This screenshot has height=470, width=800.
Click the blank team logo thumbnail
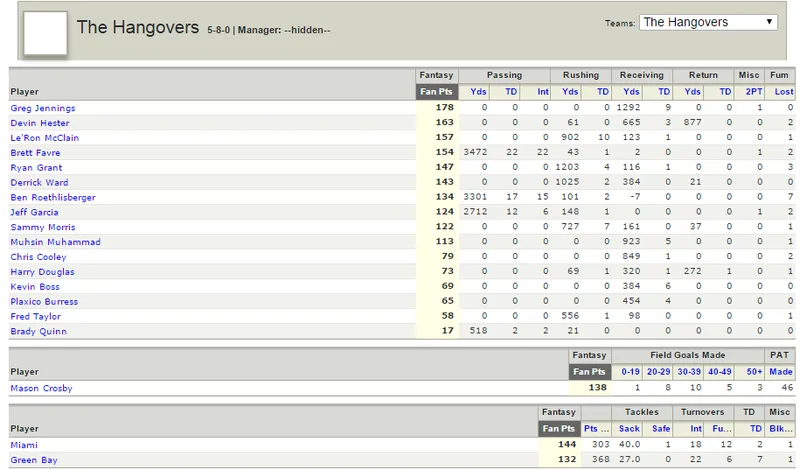45,33
